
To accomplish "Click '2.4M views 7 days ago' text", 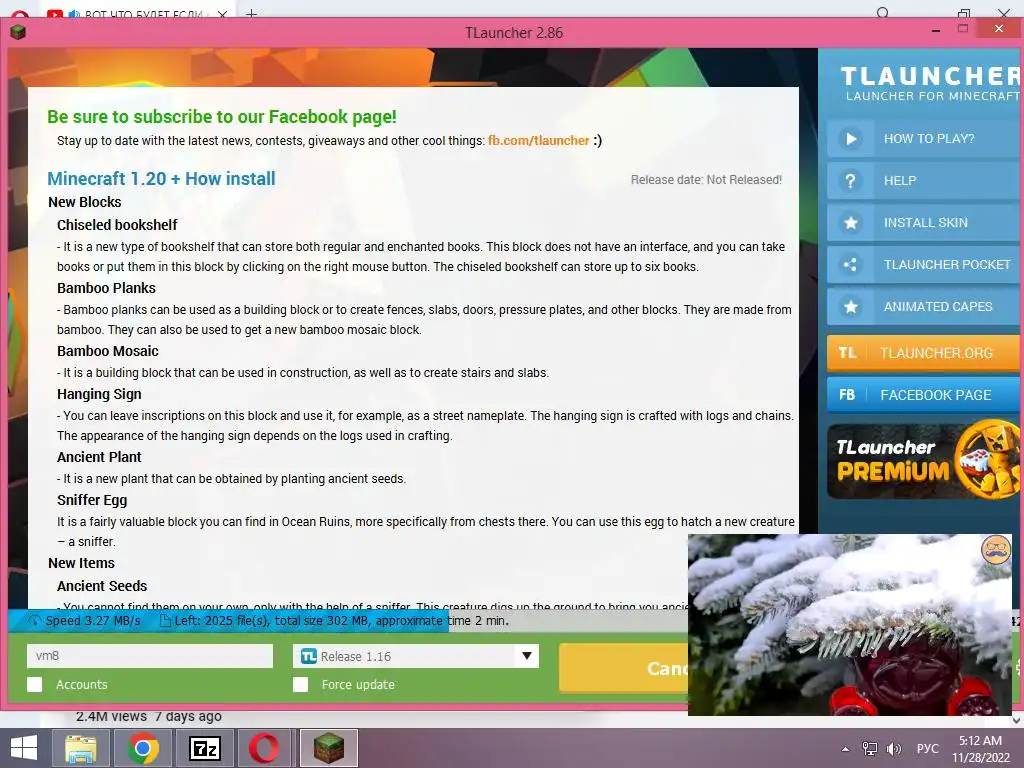I will pyautogui.click(x=149, y=716).
